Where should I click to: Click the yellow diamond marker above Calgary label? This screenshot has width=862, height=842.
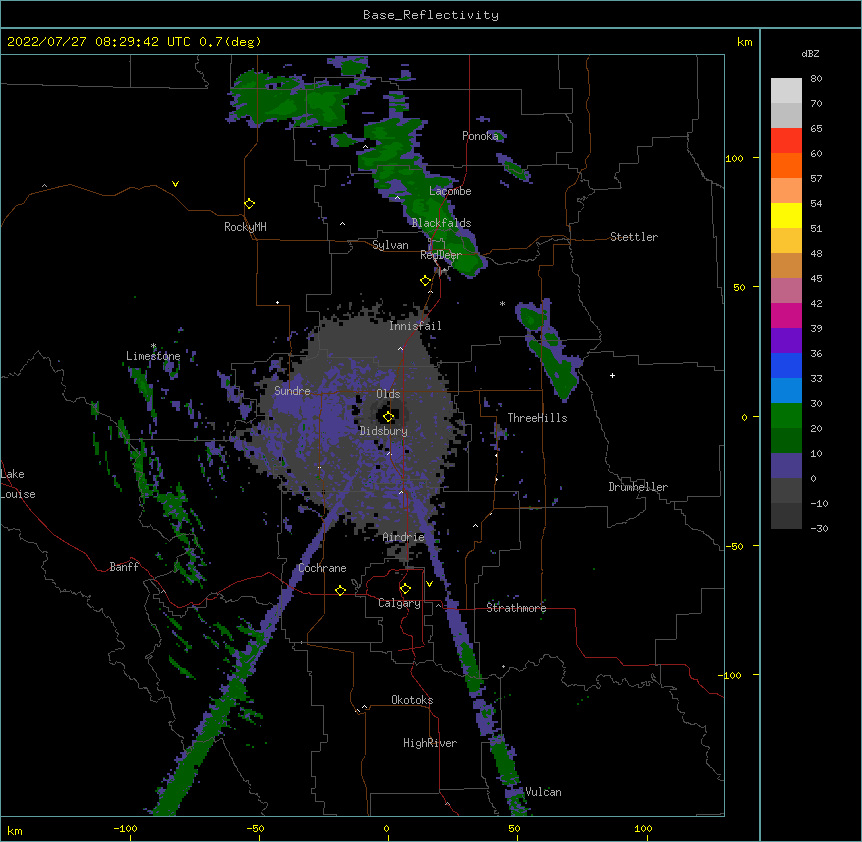(405, 589)
